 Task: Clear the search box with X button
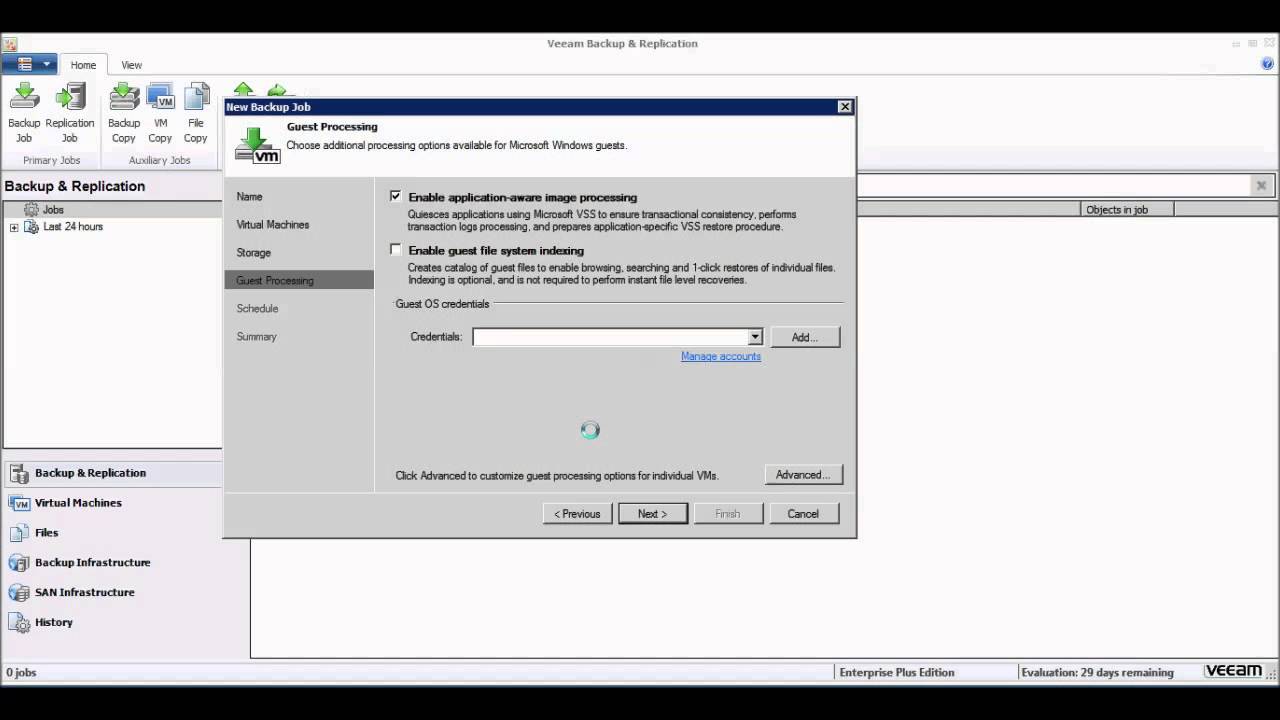click(x=1261, y=185)
